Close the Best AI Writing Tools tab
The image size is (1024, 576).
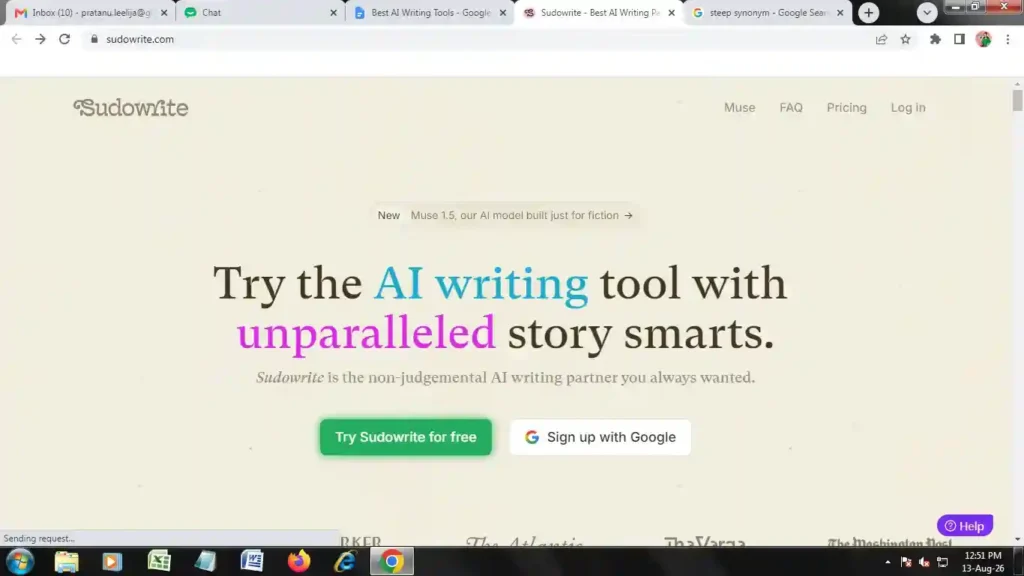coord(503,12)
